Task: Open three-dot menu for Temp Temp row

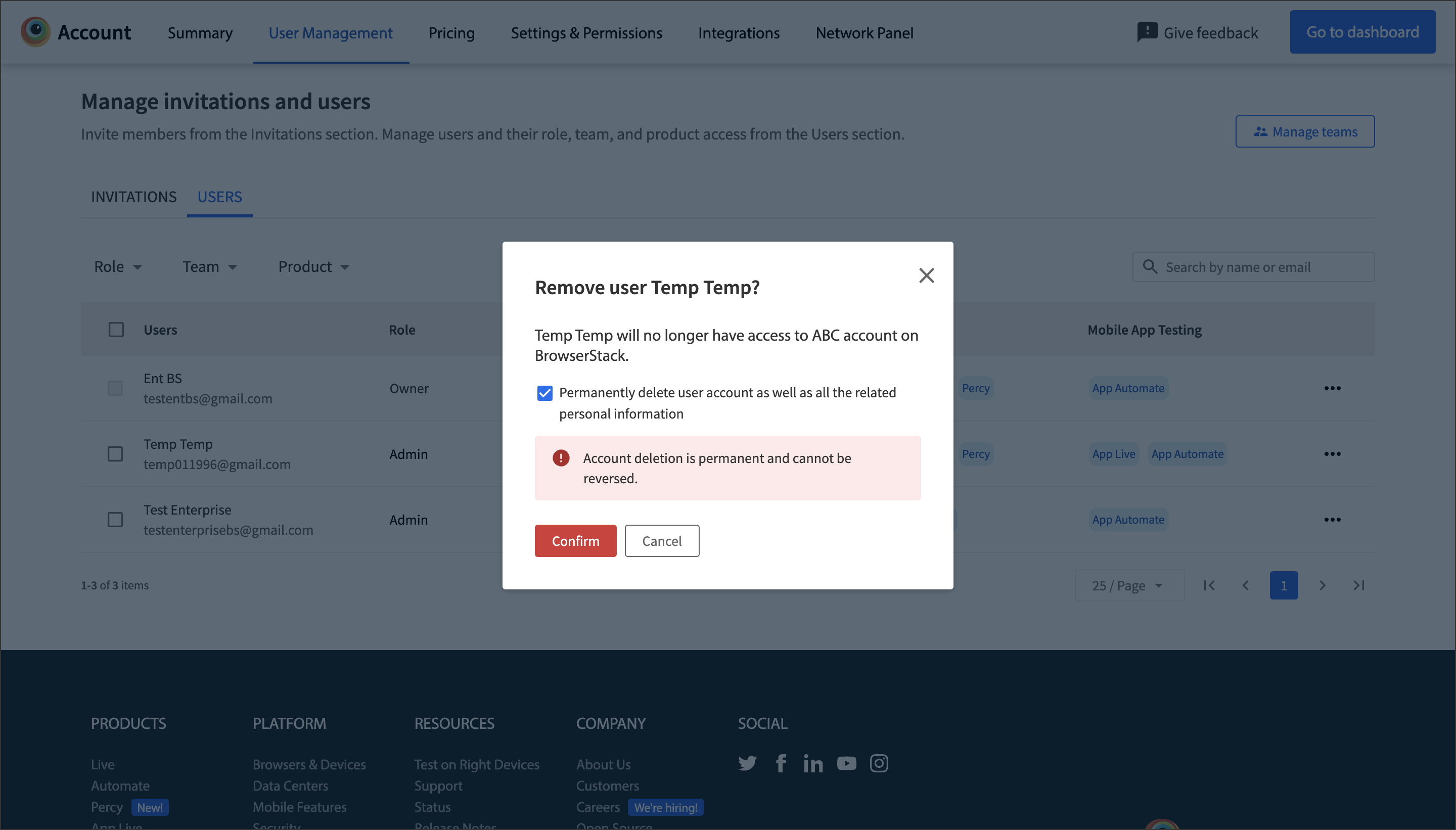Action: [1332, 454]
